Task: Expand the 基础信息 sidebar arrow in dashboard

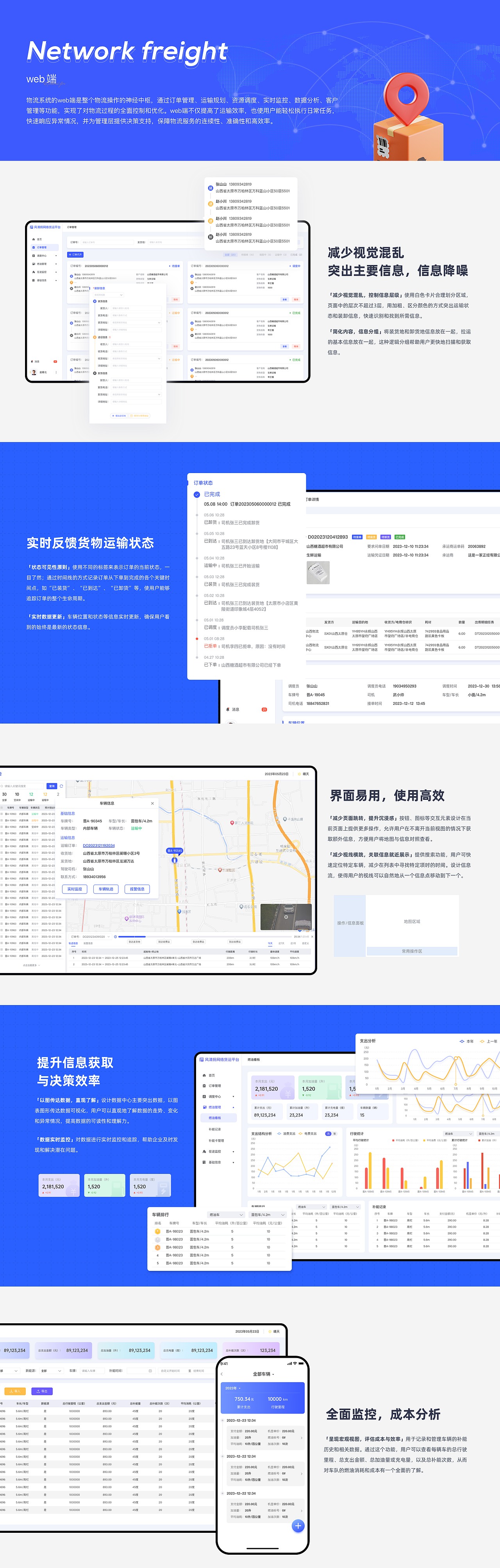Action: 234,1162
